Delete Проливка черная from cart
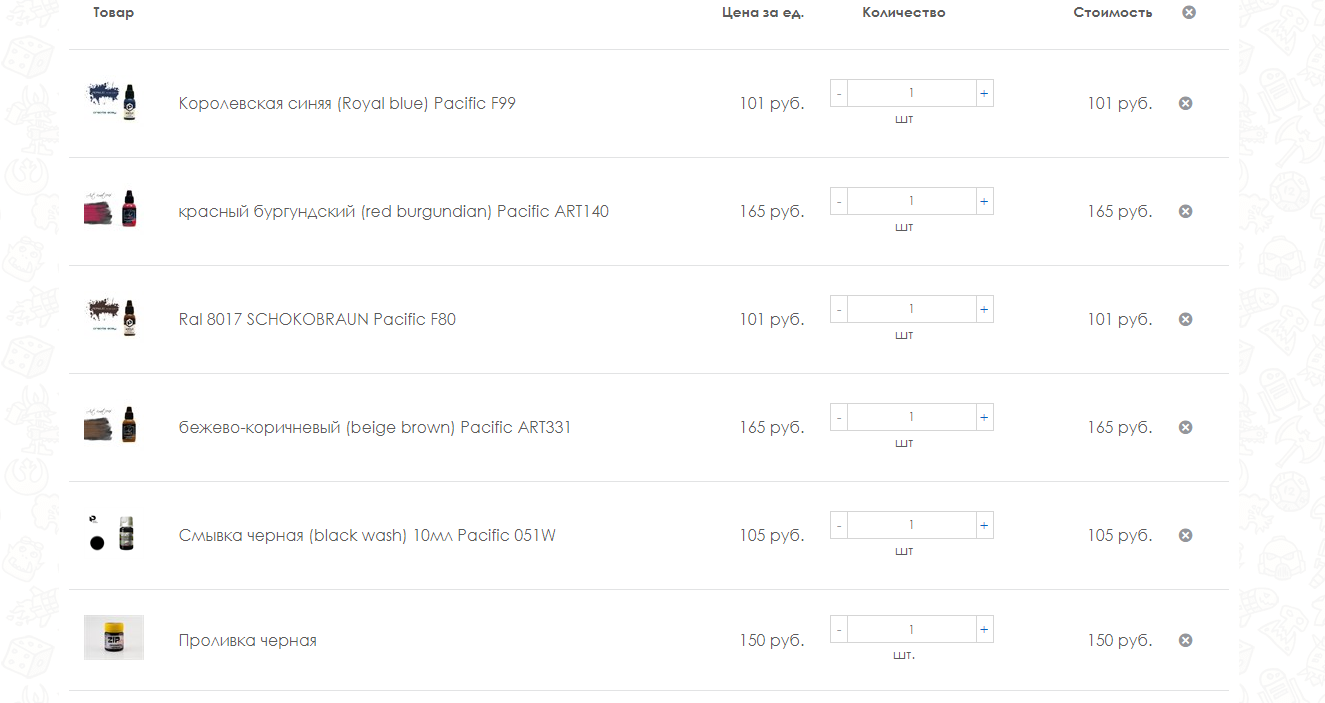The height and width of the screenshot is (703, 1325). tap(1186, 640)
